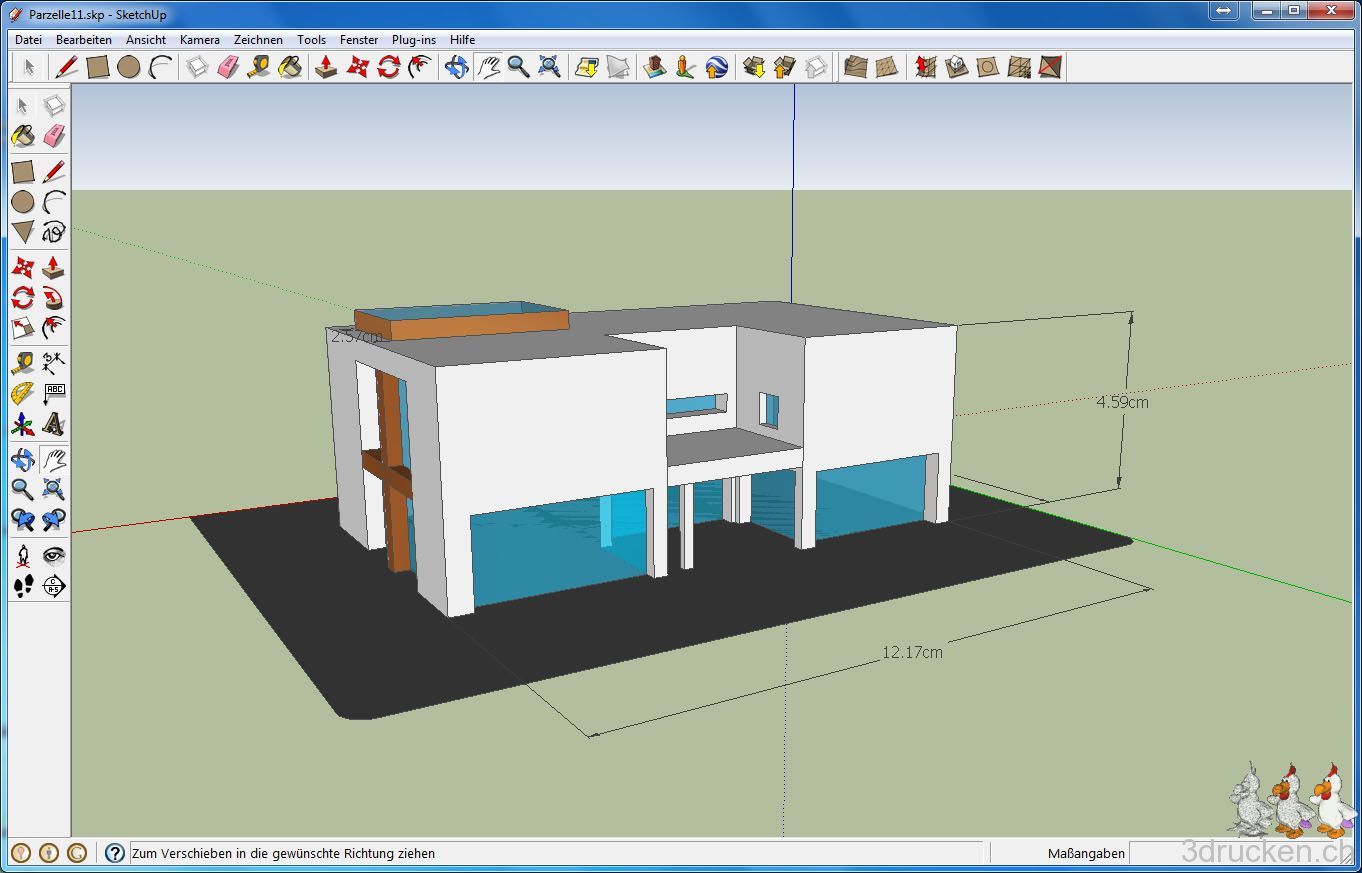Pick the Freehand drawing tool

(x=54, y=233)
